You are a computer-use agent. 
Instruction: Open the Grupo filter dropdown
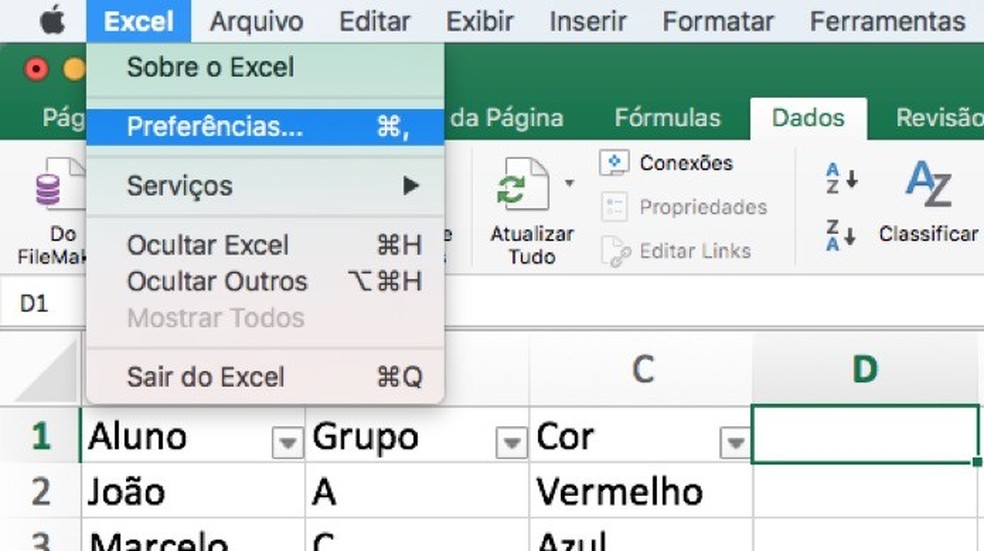click(511, 440)
